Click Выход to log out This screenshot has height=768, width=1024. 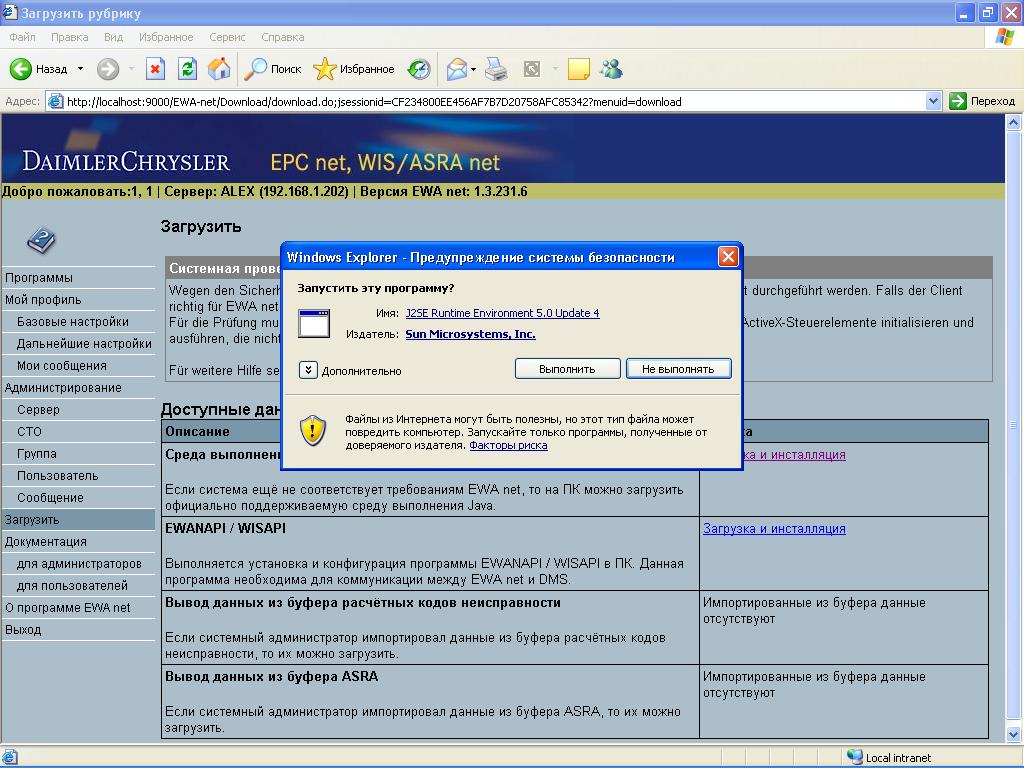coord(23,630)
